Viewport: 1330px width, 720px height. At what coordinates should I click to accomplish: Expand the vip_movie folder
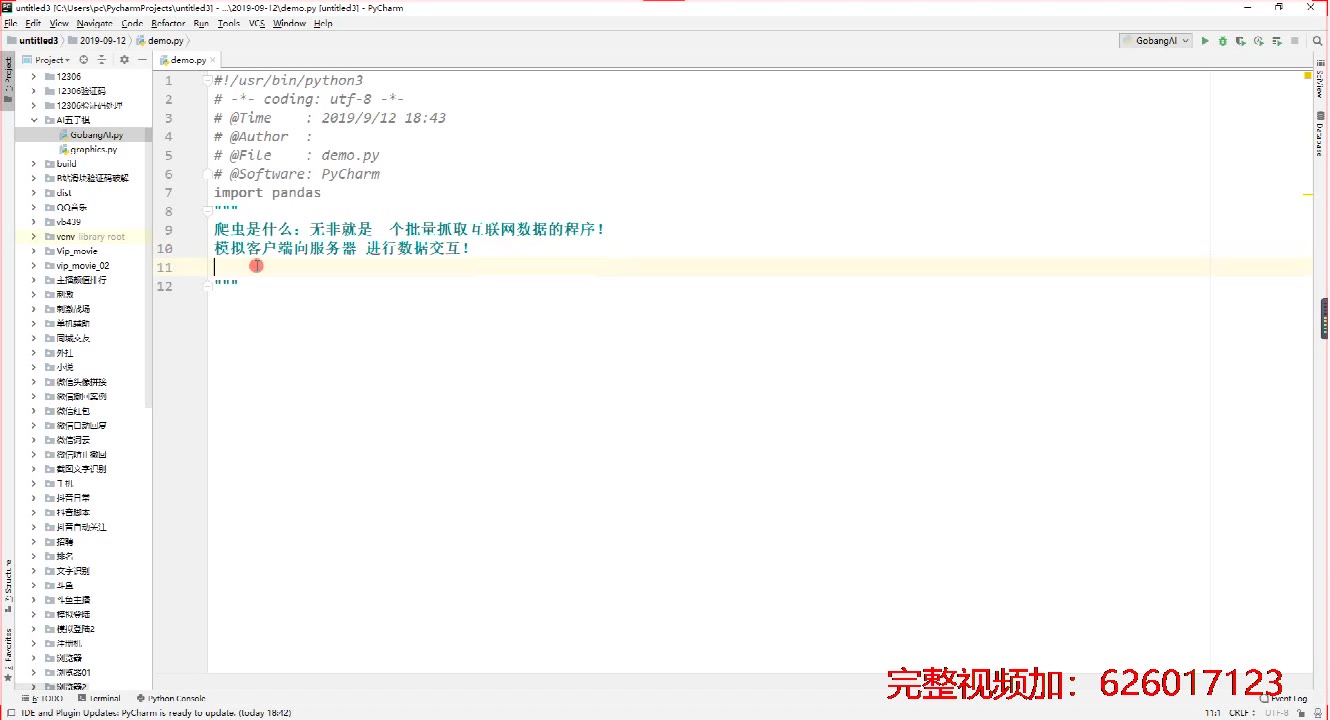34,251
